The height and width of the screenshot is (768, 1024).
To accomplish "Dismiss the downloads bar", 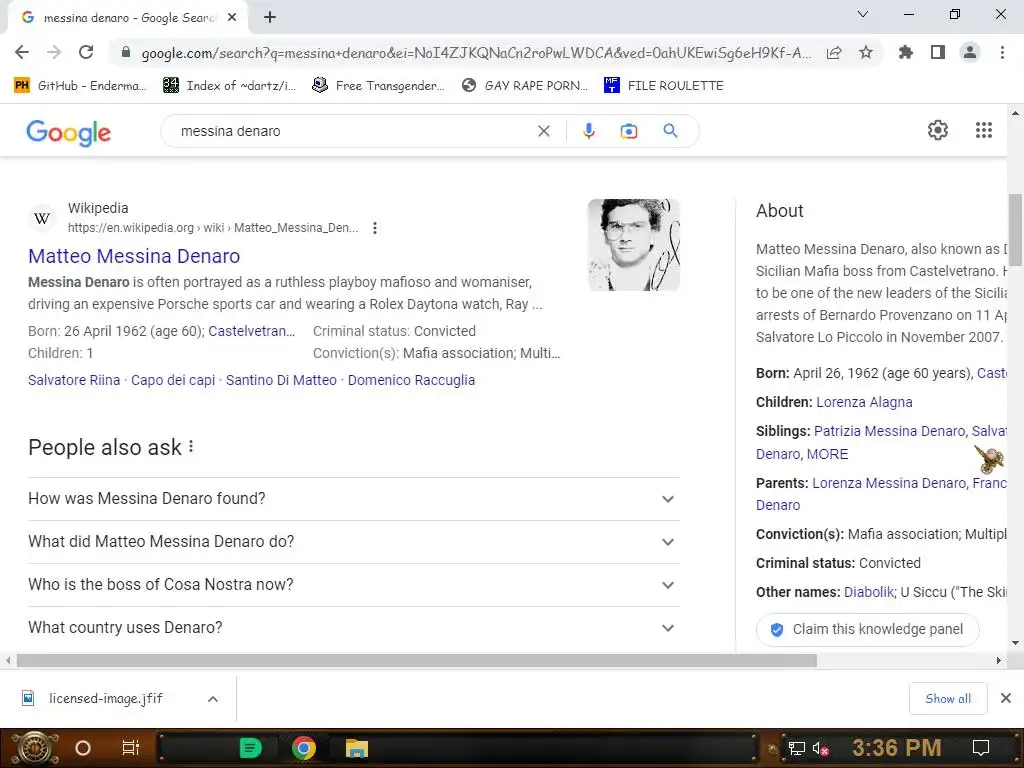I will [1006, 698].
